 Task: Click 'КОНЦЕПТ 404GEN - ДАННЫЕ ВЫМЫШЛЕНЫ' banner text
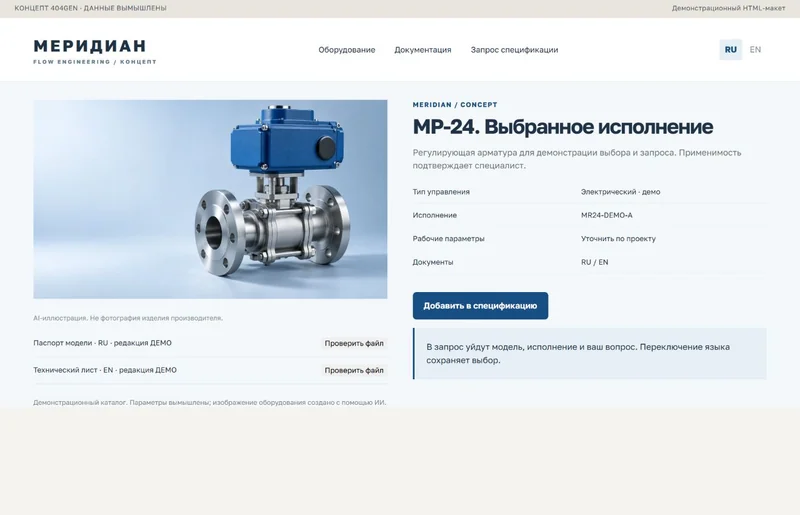point(90,8)
